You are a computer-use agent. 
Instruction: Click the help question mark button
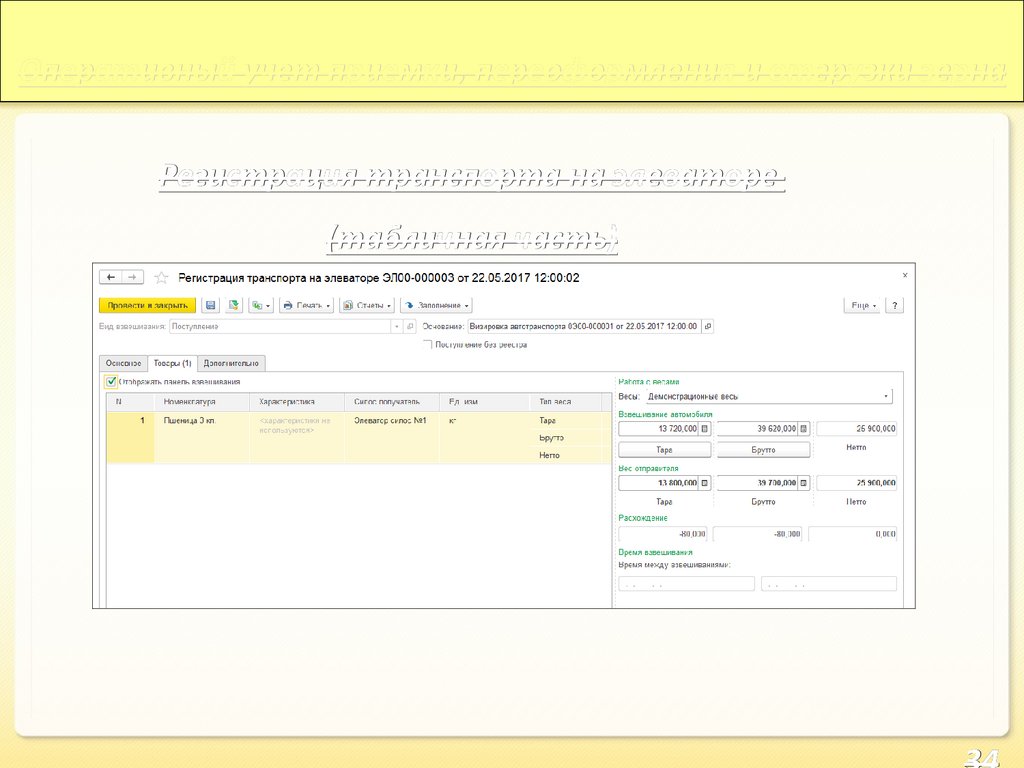894,305
